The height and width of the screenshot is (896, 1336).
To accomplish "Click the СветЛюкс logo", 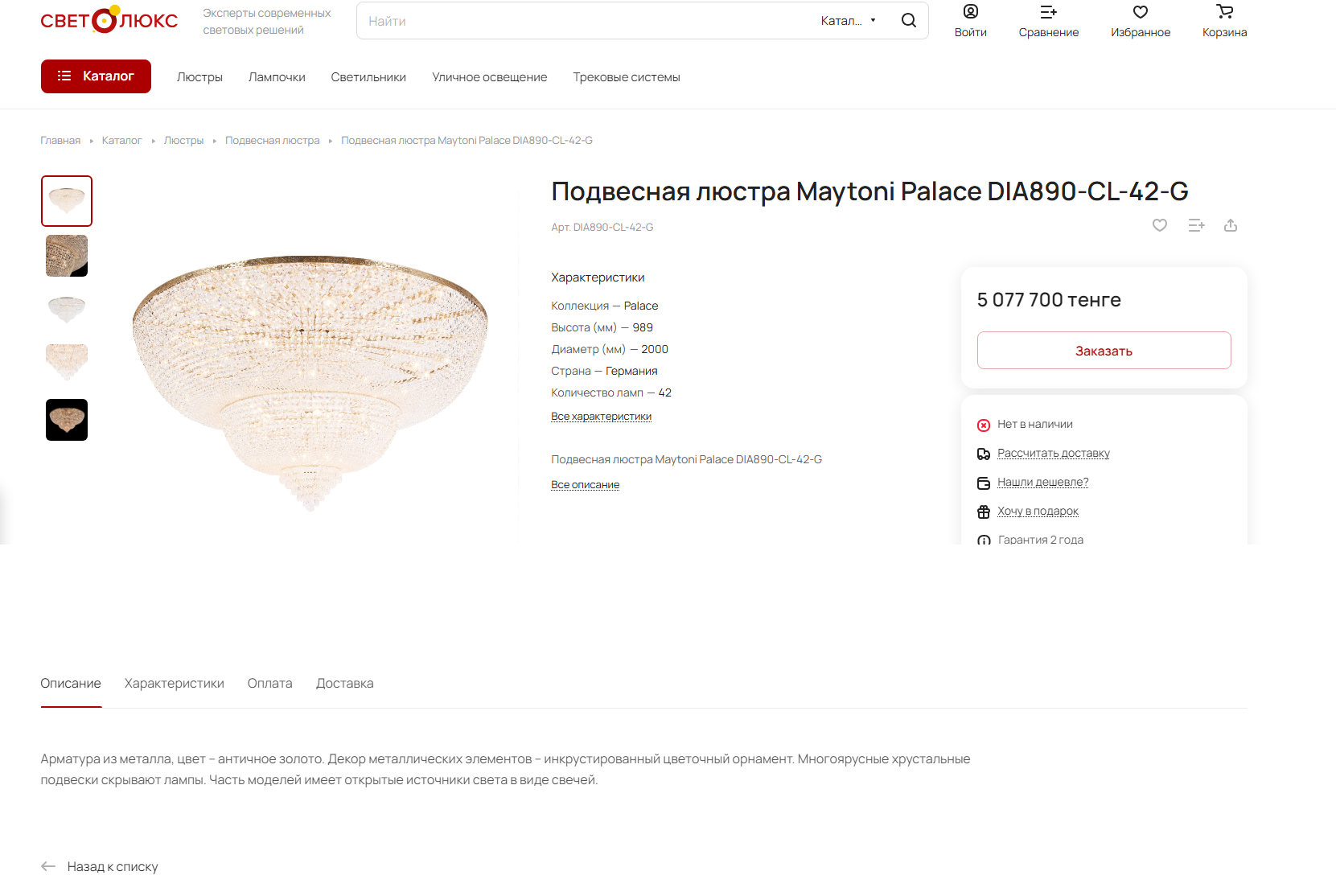I will tap(109, 20).
